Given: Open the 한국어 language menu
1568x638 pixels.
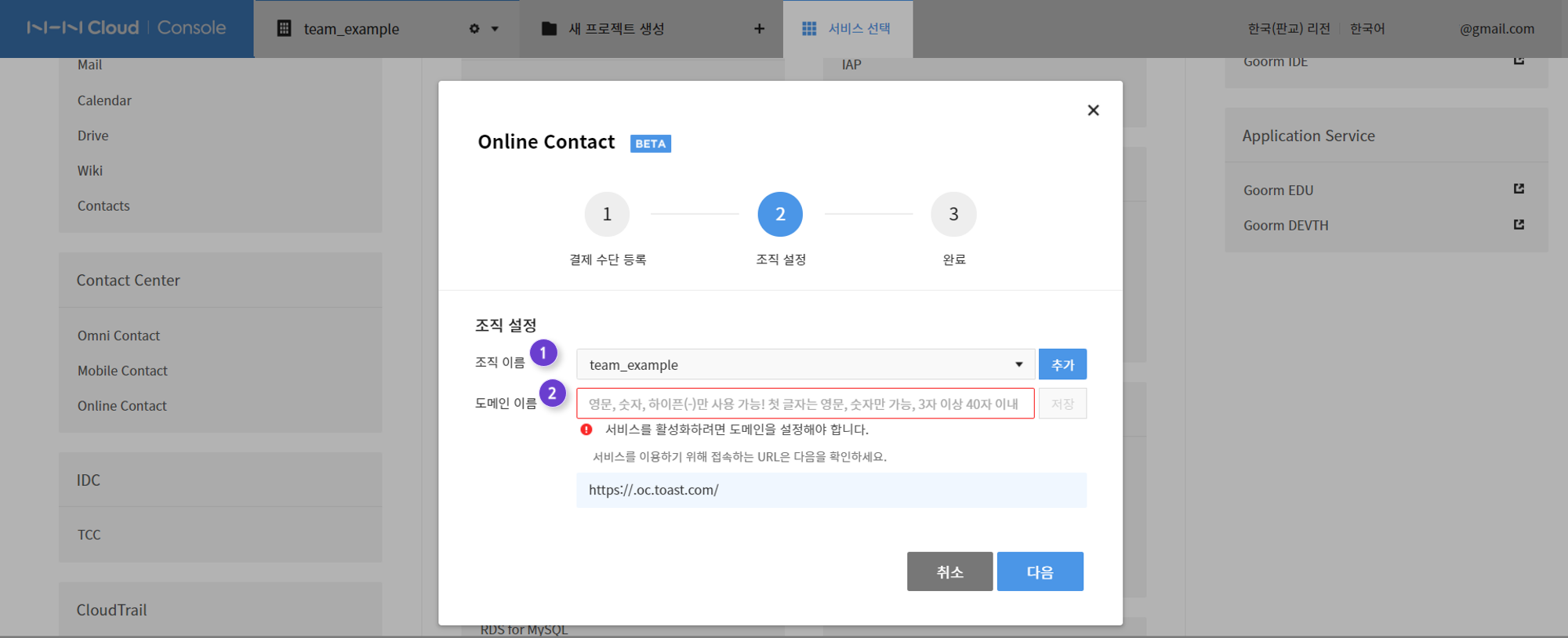Looking at the screenshot, I should click(1367, 29).
